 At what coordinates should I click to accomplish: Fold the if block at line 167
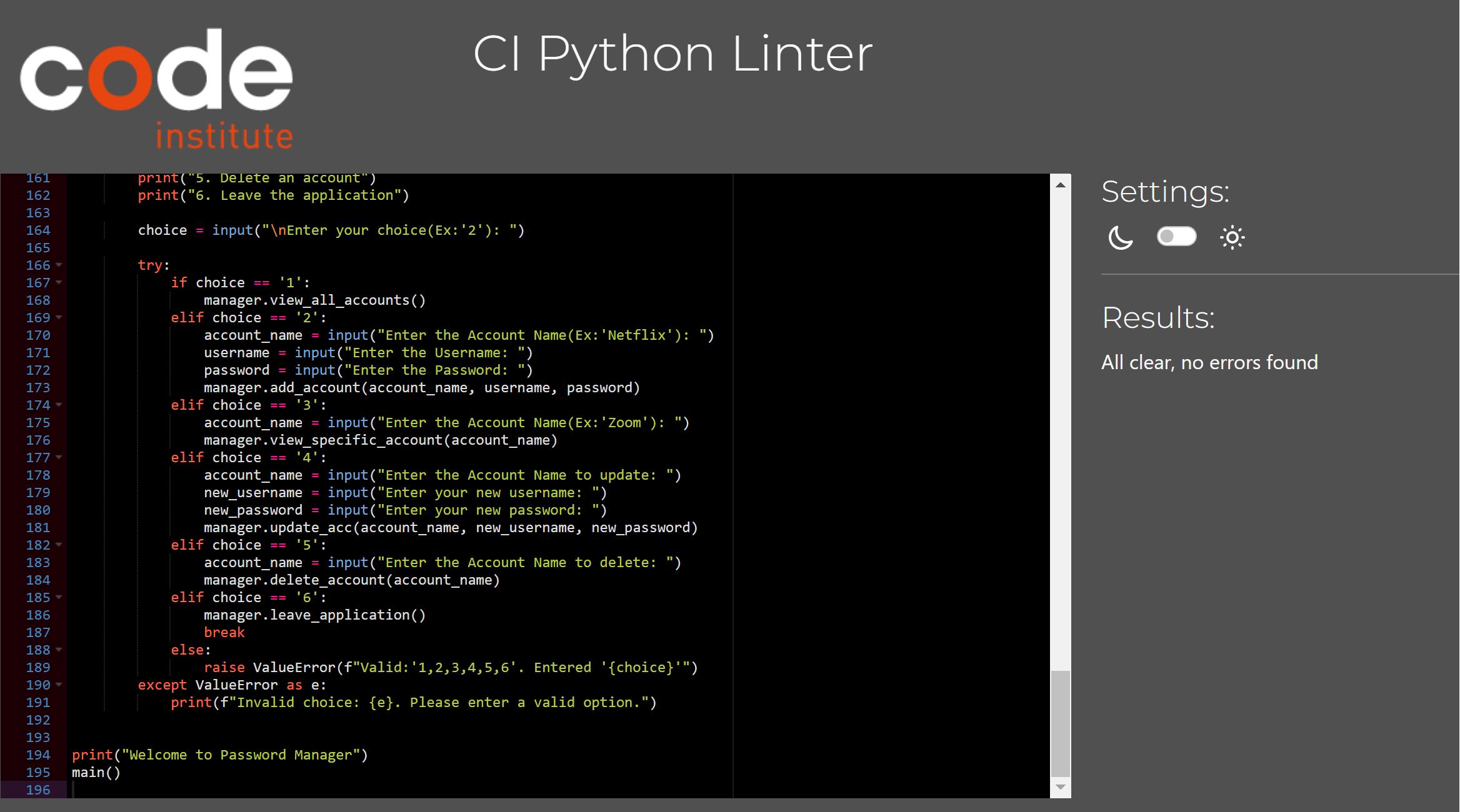point(59,282)
